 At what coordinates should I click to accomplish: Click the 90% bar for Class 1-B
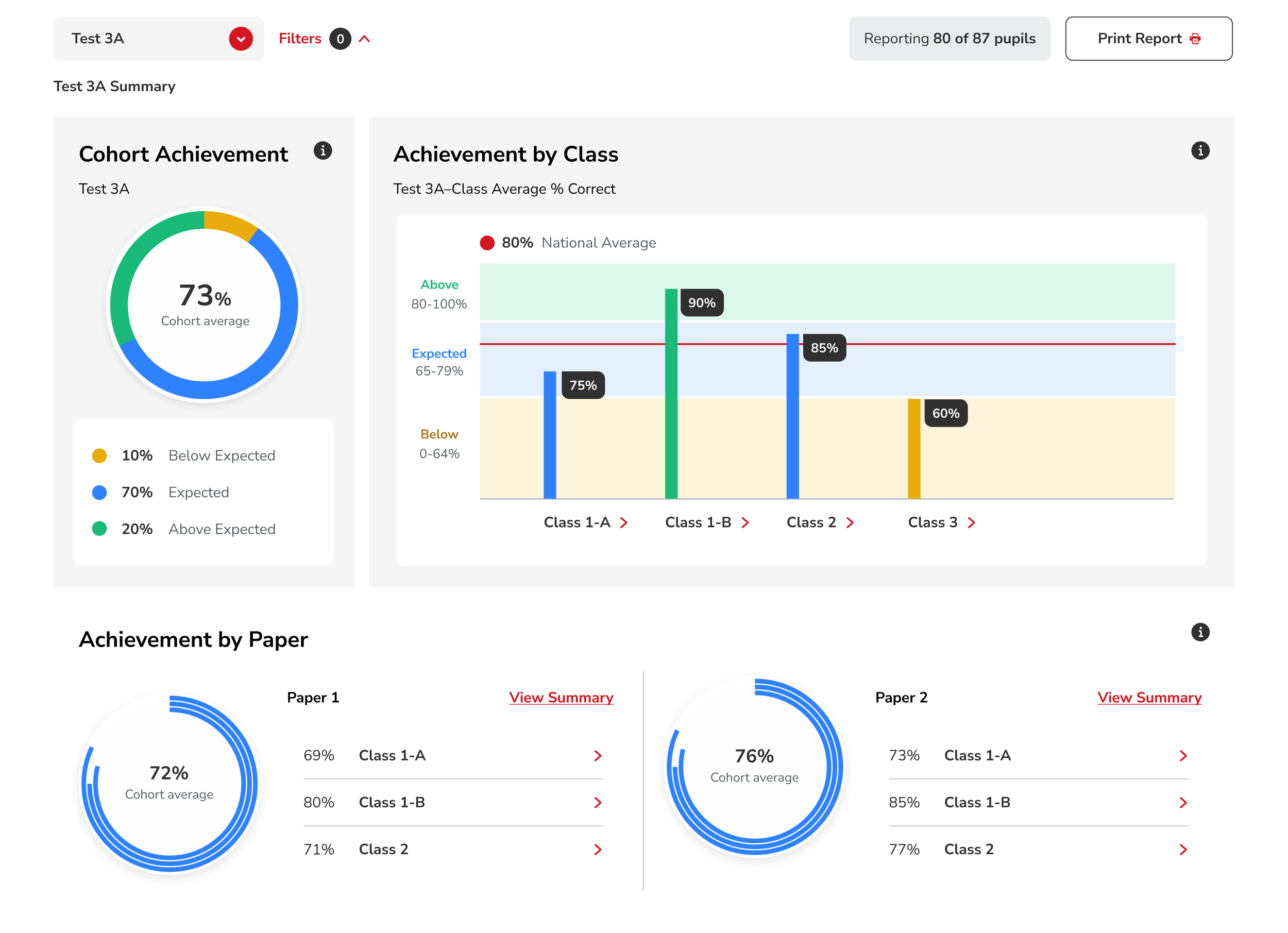[671, 393]
